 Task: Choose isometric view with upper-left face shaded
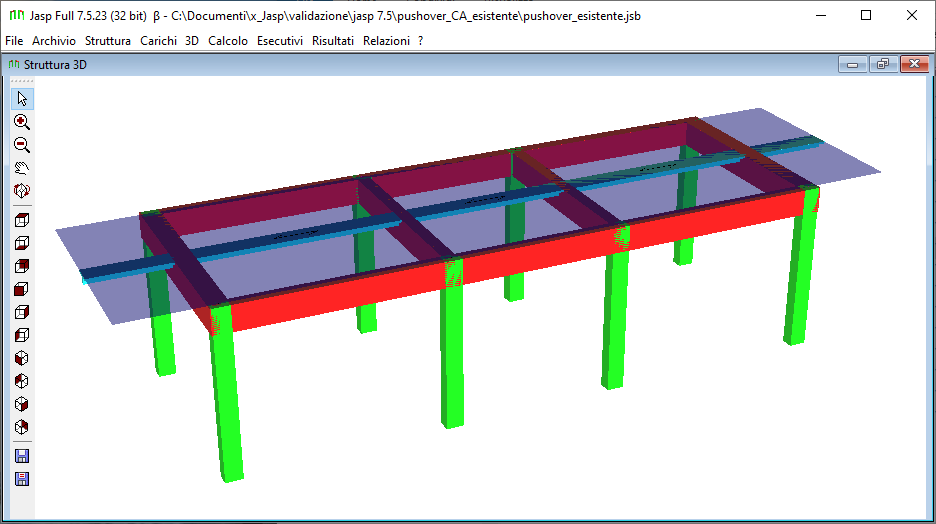coord(22,381)
